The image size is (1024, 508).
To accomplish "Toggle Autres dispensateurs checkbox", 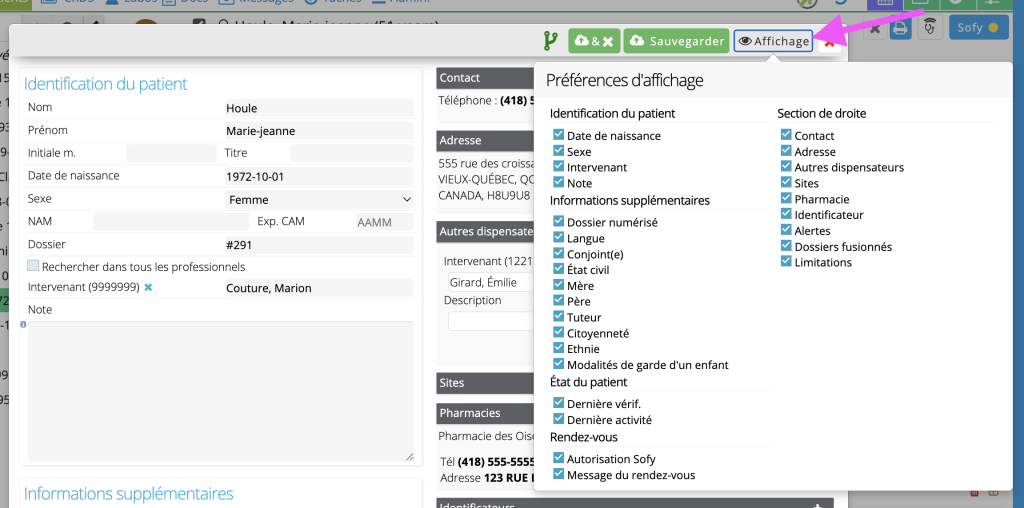I will coord(786,166).
